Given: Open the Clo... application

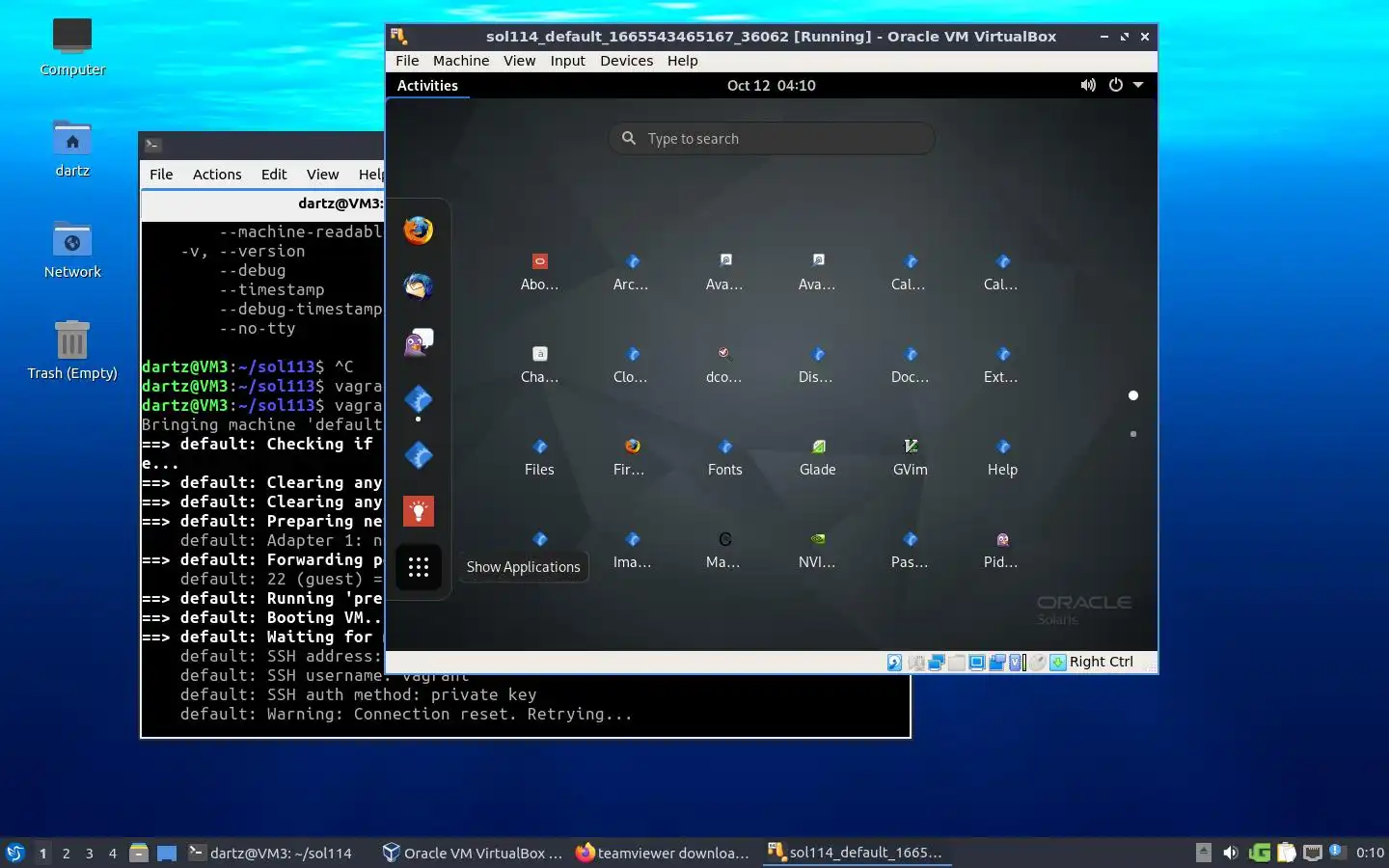Looking at the screenshot, I should click(x=632, y=365).
